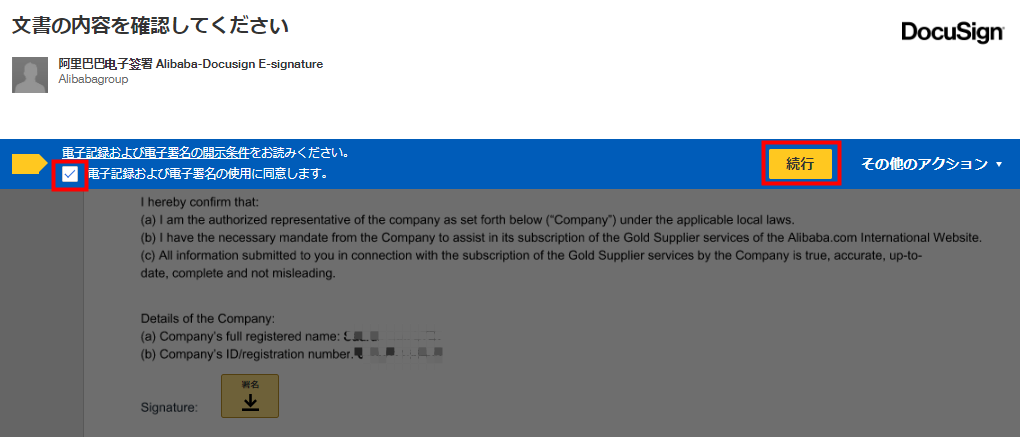Image resolution: width=1020 pixels, height=437 pixels.
Task: Click the download arrow in the 署名 tag
Action: pos(250,403)
